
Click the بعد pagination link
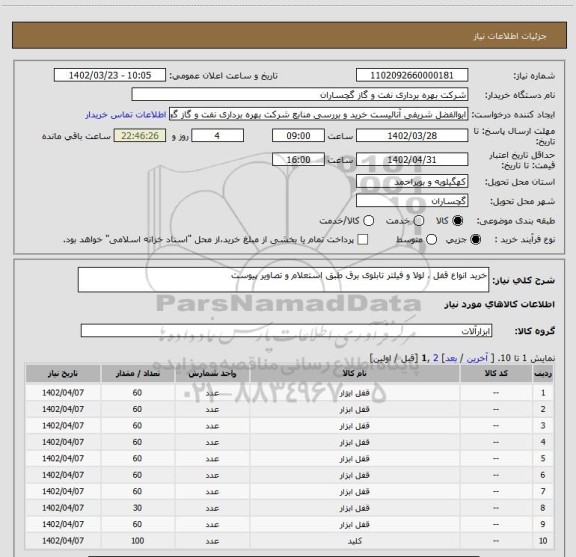click(x=450, y=358)
